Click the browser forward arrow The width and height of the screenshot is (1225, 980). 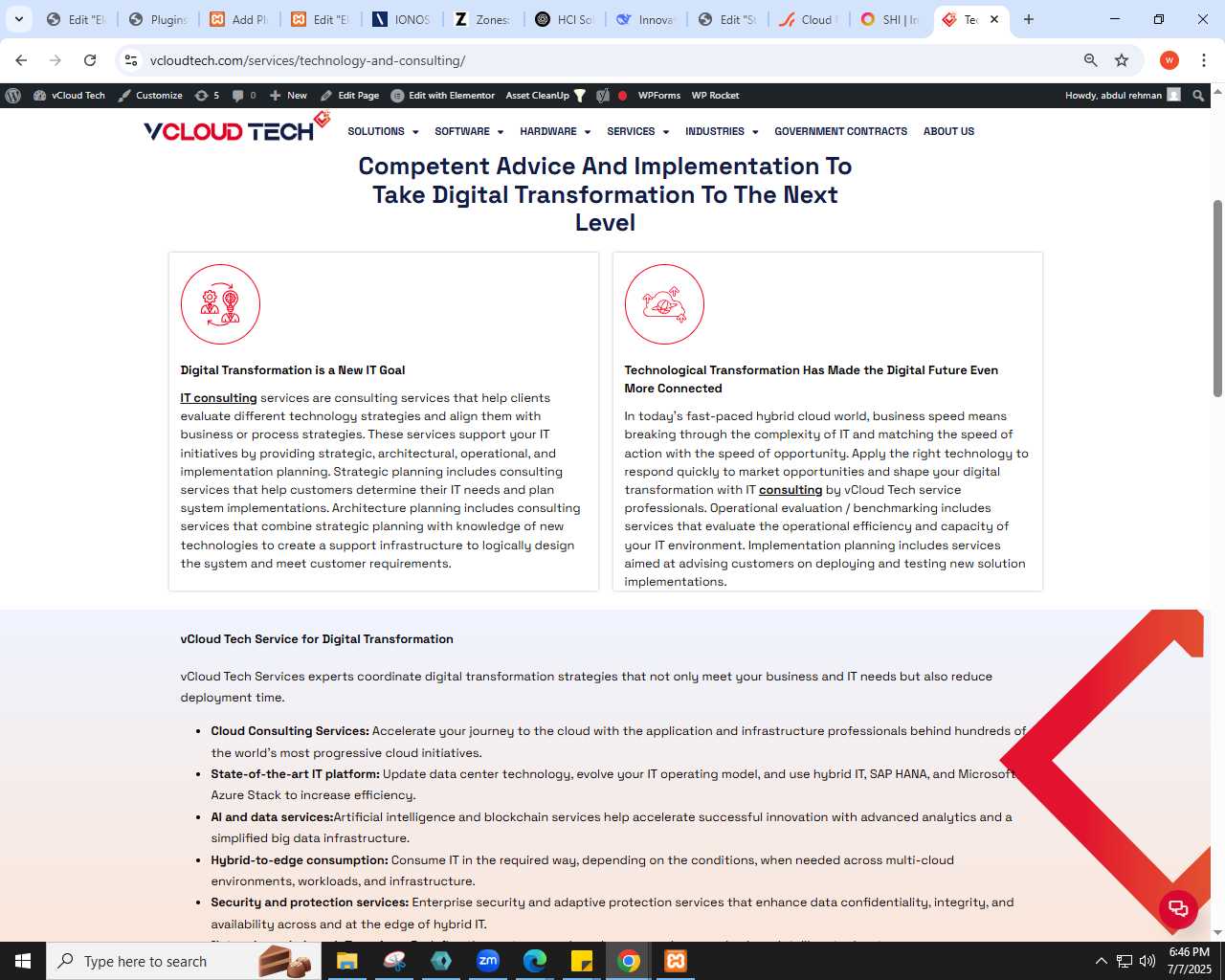pos(56,60)
